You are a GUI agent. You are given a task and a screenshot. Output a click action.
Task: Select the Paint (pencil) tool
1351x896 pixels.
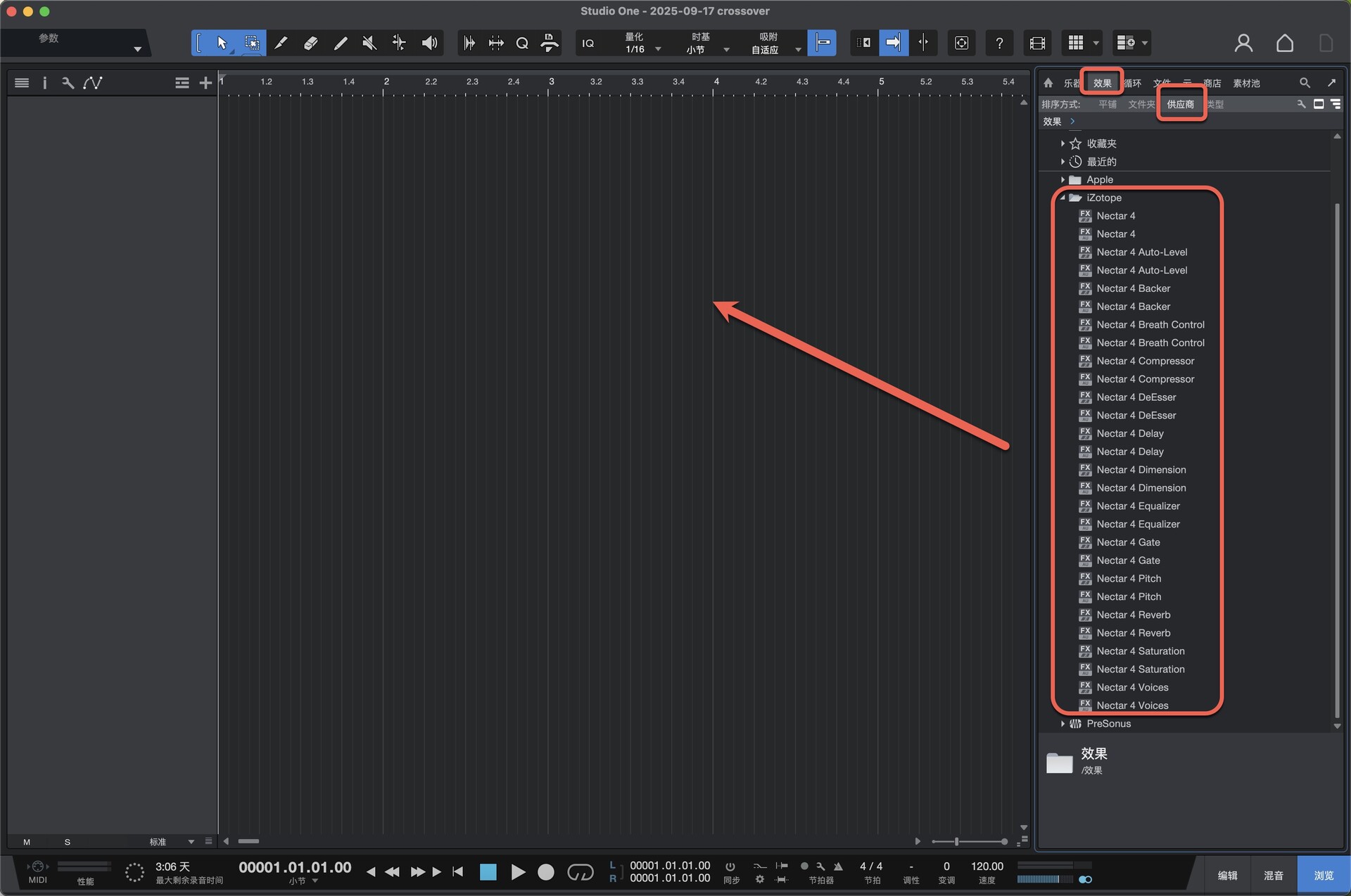(x=340, y=43)
